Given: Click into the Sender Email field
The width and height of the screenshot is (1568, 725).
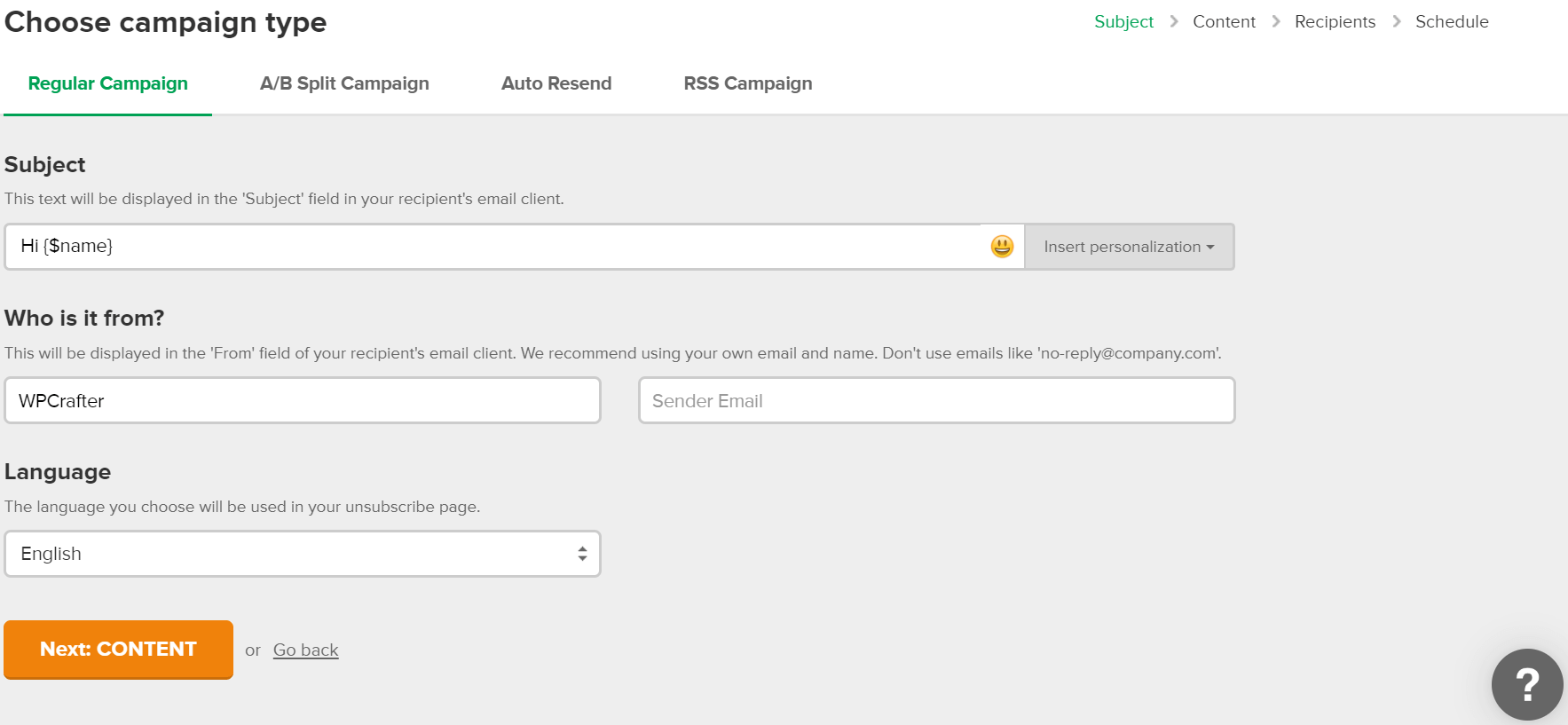Looking at the screenshot, I should (936, 400).
